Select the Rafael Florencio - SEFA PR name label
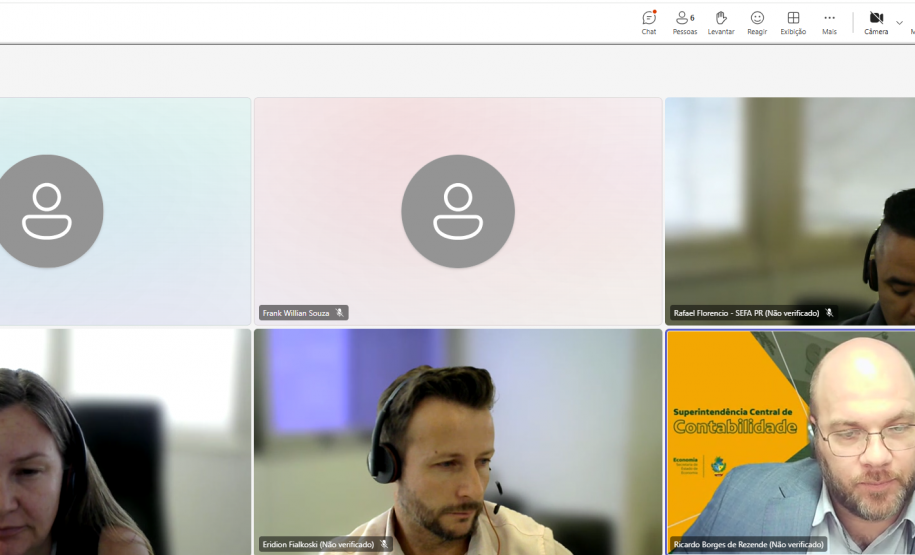 point(746,313)
